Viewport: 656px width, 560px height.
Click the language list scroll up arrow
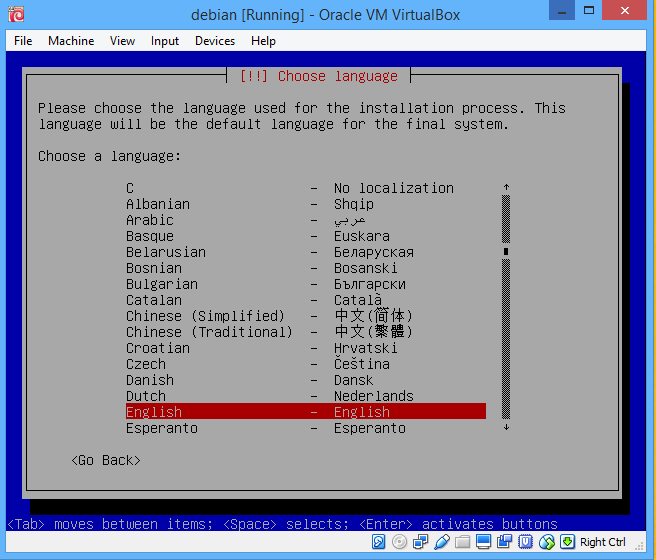tap(506, 187)
